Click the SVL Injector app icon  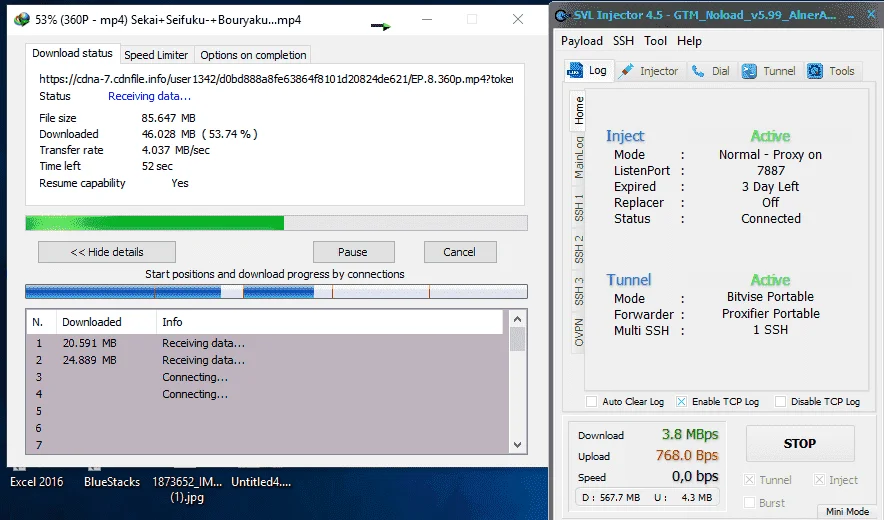click(561, 16)
